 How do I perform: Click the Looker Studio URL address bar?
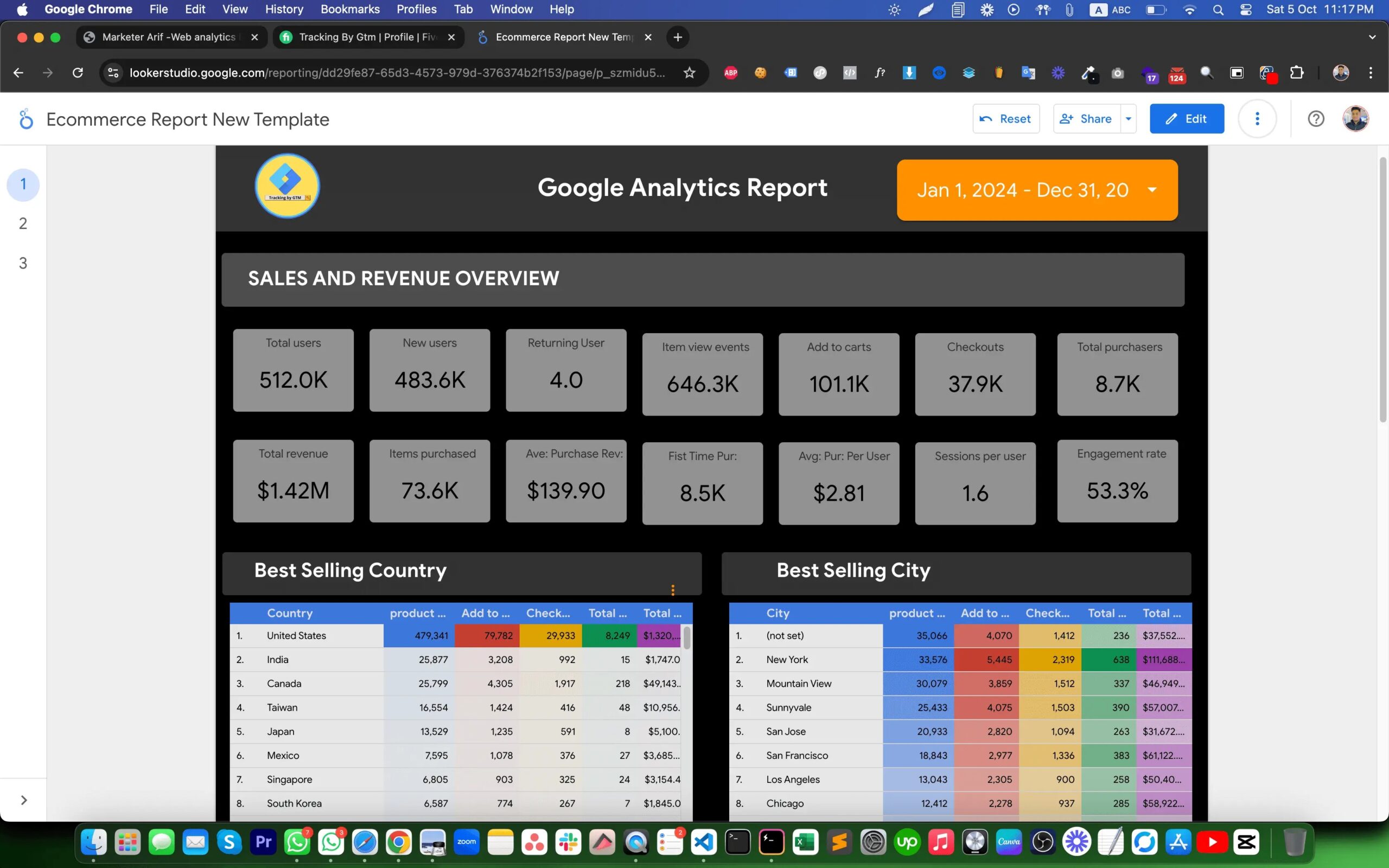click(397, 73)
